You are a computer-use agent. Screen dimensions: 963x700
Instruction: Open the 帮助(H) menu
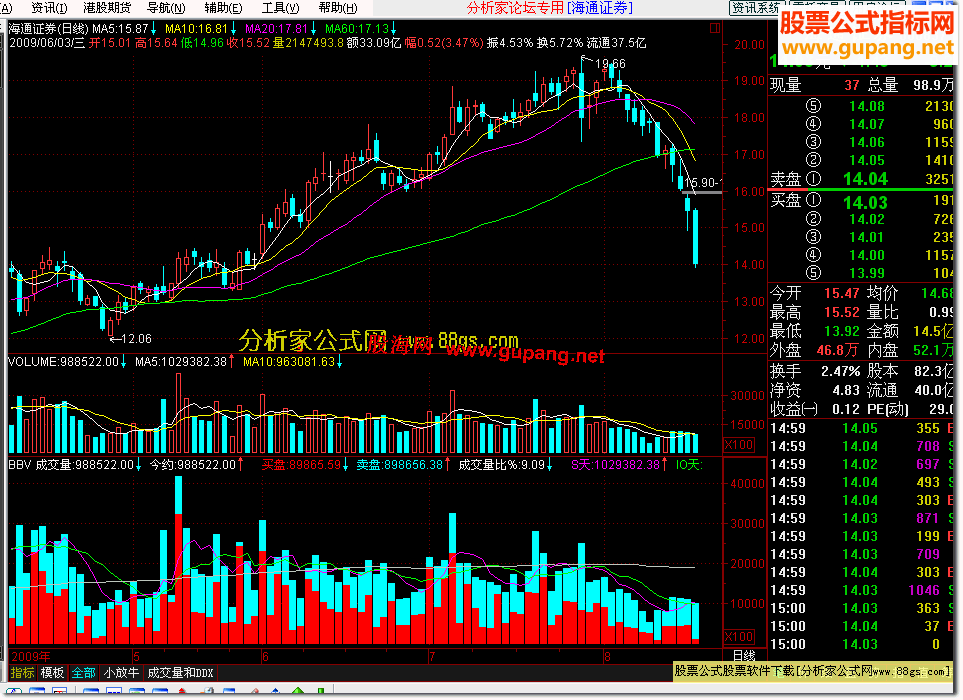point(338,8)
